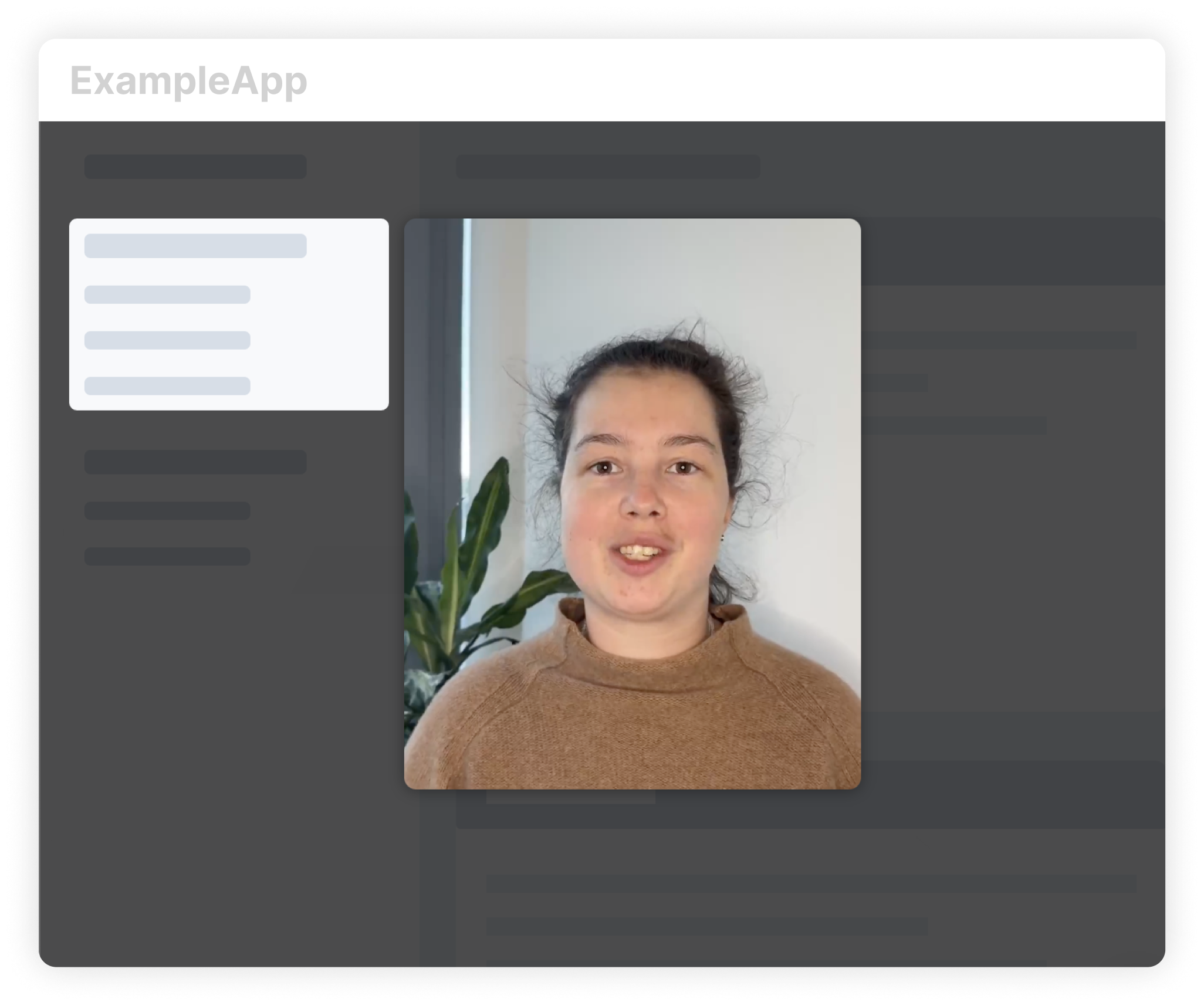This screenshot has height=1006, width=1204.
Task: Open the video thumbnail of the woman speaking
Action: (633, 504)
